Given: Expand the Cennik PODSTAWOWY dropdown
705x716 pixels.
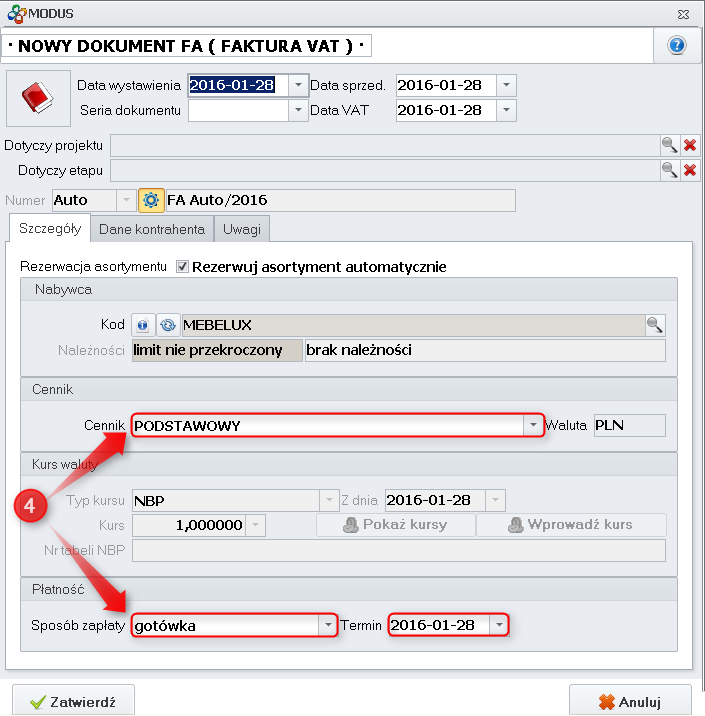Looking at the screenshot, I should pos(533,425).
